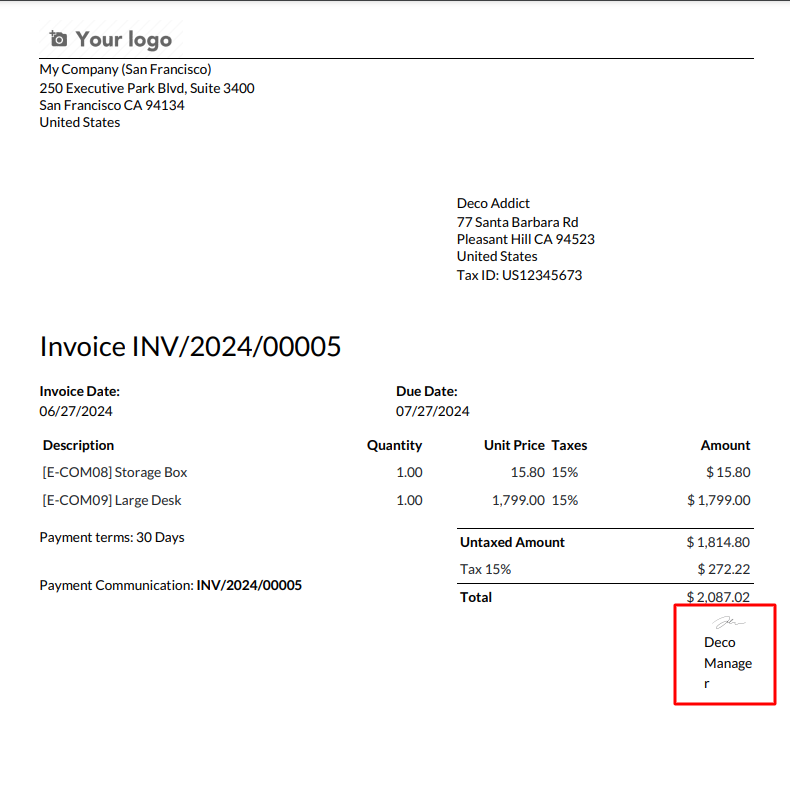Click customer name 'Deco Addict'

pos(493,203)
